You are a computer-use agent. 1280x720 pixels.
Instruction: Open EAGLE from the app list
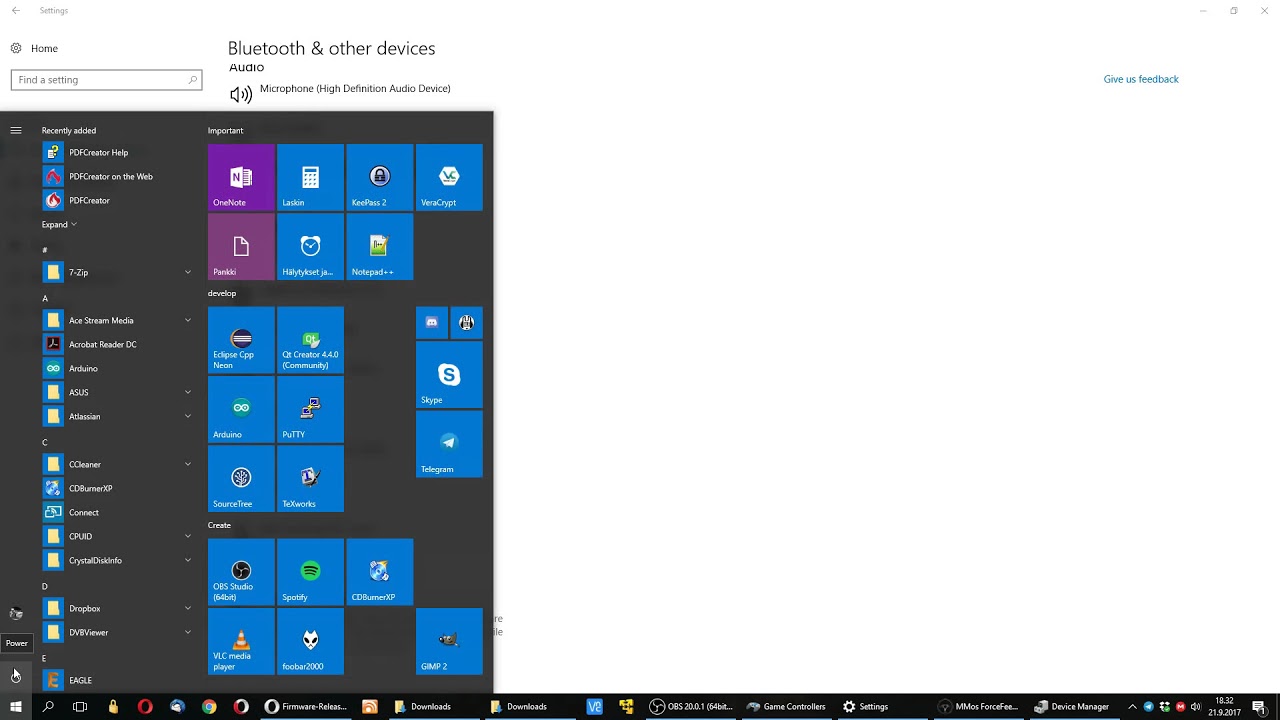[117, 680]
